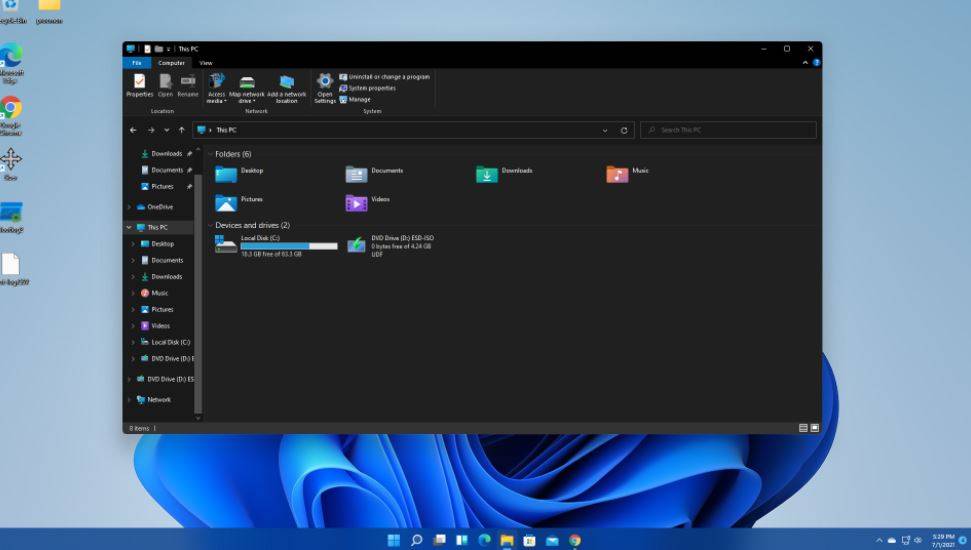Image resolution: width=971 pixels, height=550 pixels.
Task: Open the Windows Start menu
Action: (x=393, y=540)
